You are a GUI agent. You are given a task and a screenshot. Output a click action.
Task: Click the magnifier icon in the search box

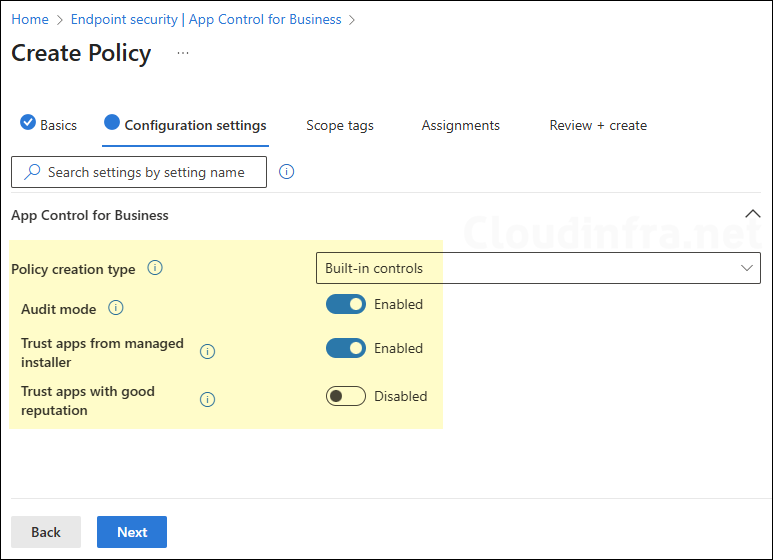(x=33, y=172)
